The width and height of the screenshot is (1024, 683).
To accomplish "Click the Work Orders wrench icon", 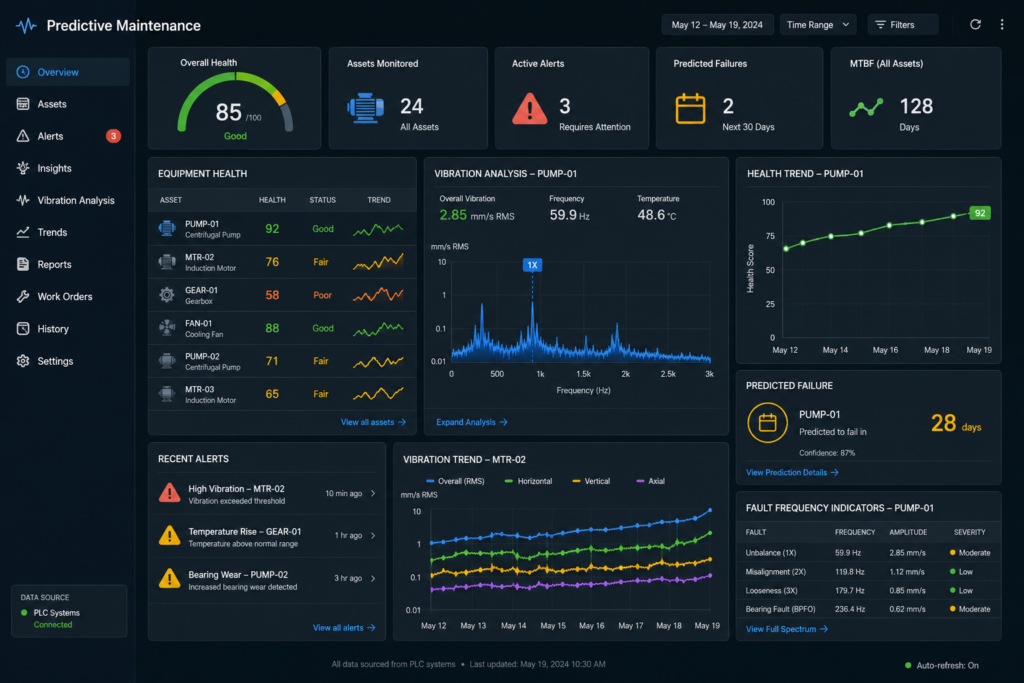I will [23, 296].
